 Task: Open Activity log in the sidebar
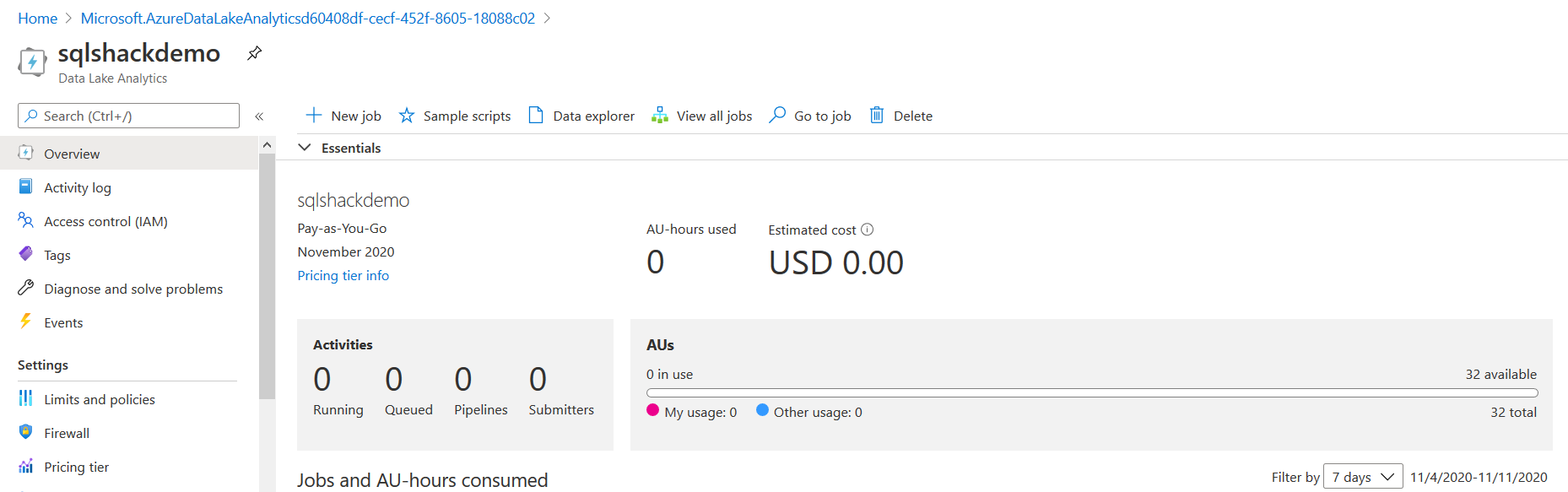tap(78, 187)
